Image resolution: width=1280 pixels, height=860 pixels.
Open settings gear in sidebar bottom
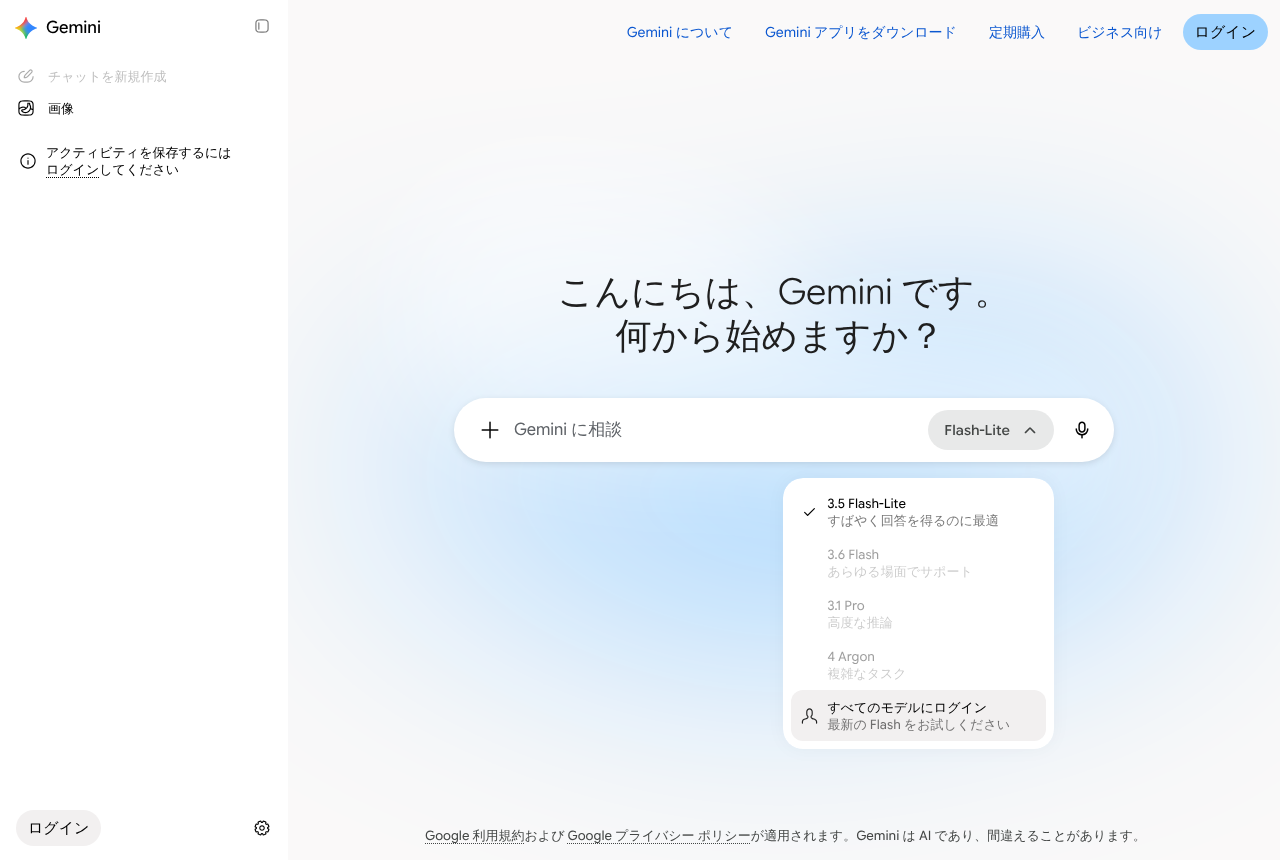262,828
